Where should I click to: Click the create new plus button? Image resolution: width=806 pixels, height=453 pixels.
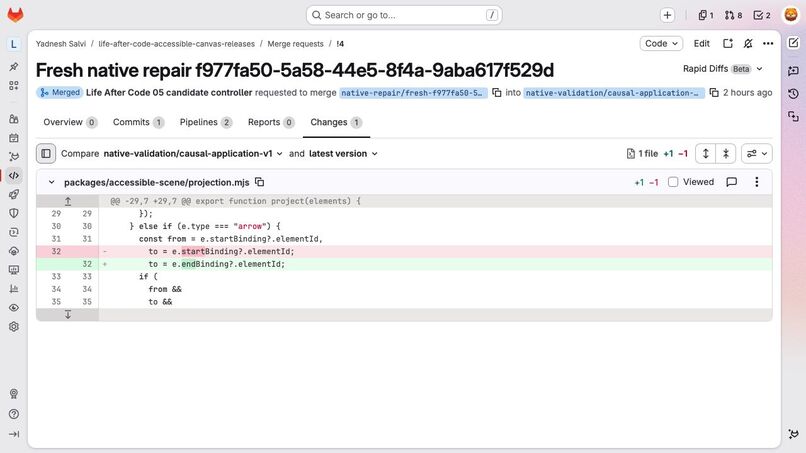pyautogui.click(x=667, y=15)
